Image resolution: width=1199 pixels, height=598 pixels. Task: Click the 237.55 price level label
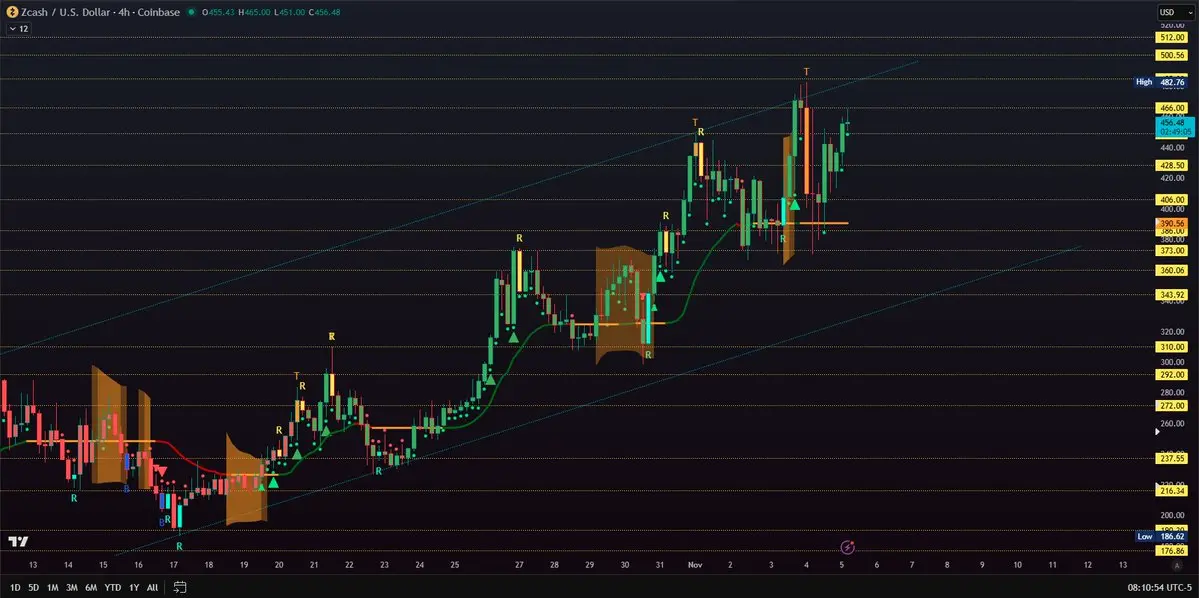click(1171, 458)
